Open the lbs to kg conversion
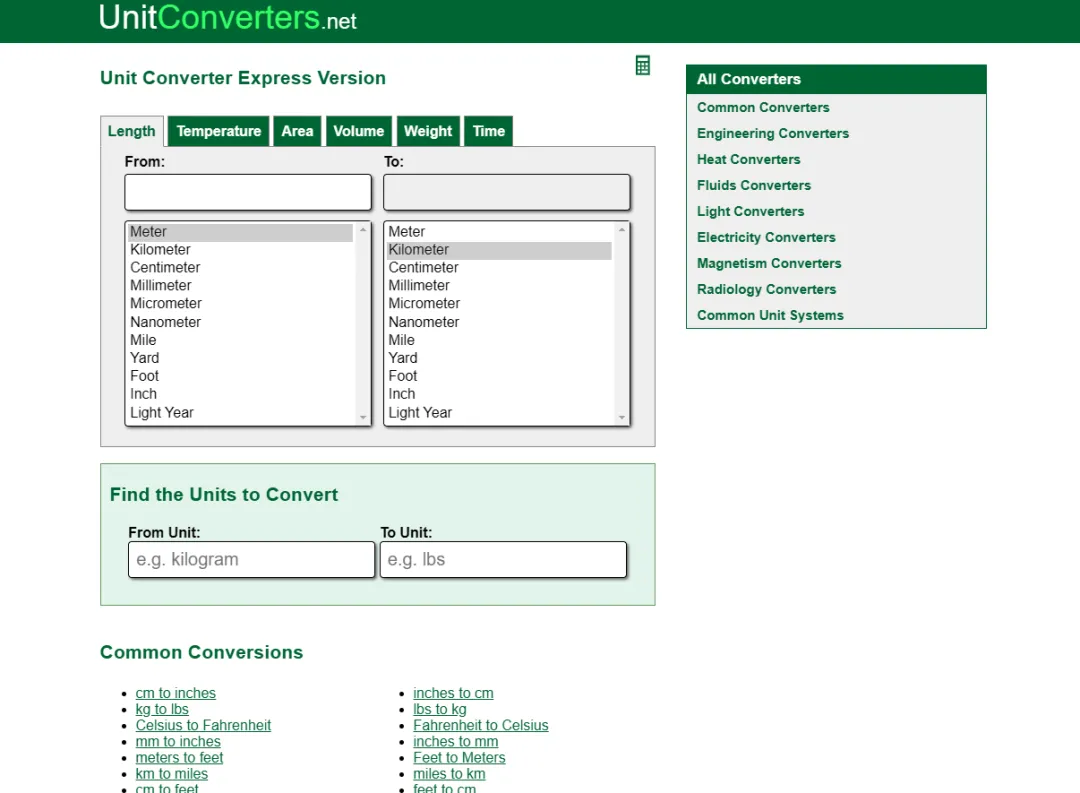The height and width of the screenshot is (793, 1080). coord(439,709)
